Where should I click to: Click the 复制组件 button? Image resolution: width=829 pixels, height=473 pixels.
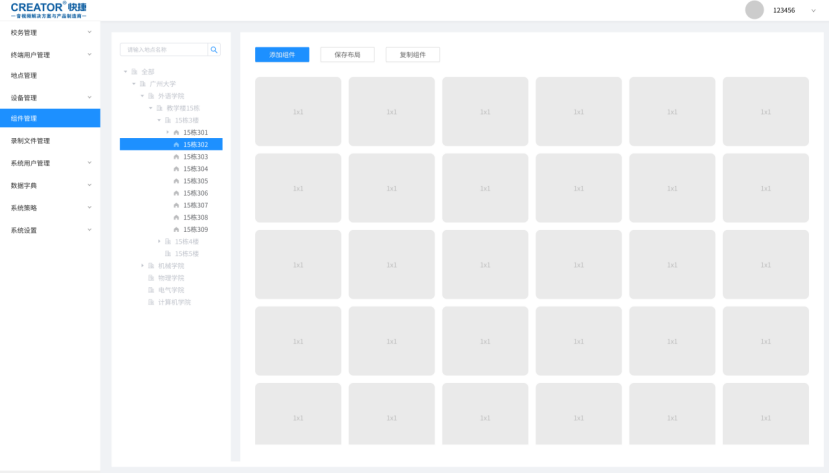click(x=413, y=55)
